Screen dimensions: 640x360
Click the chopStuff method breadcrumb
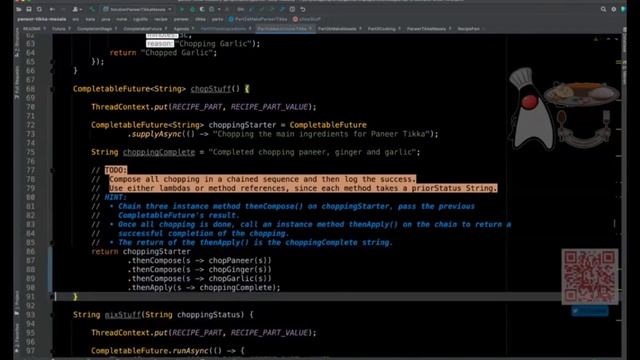(307, 19)
